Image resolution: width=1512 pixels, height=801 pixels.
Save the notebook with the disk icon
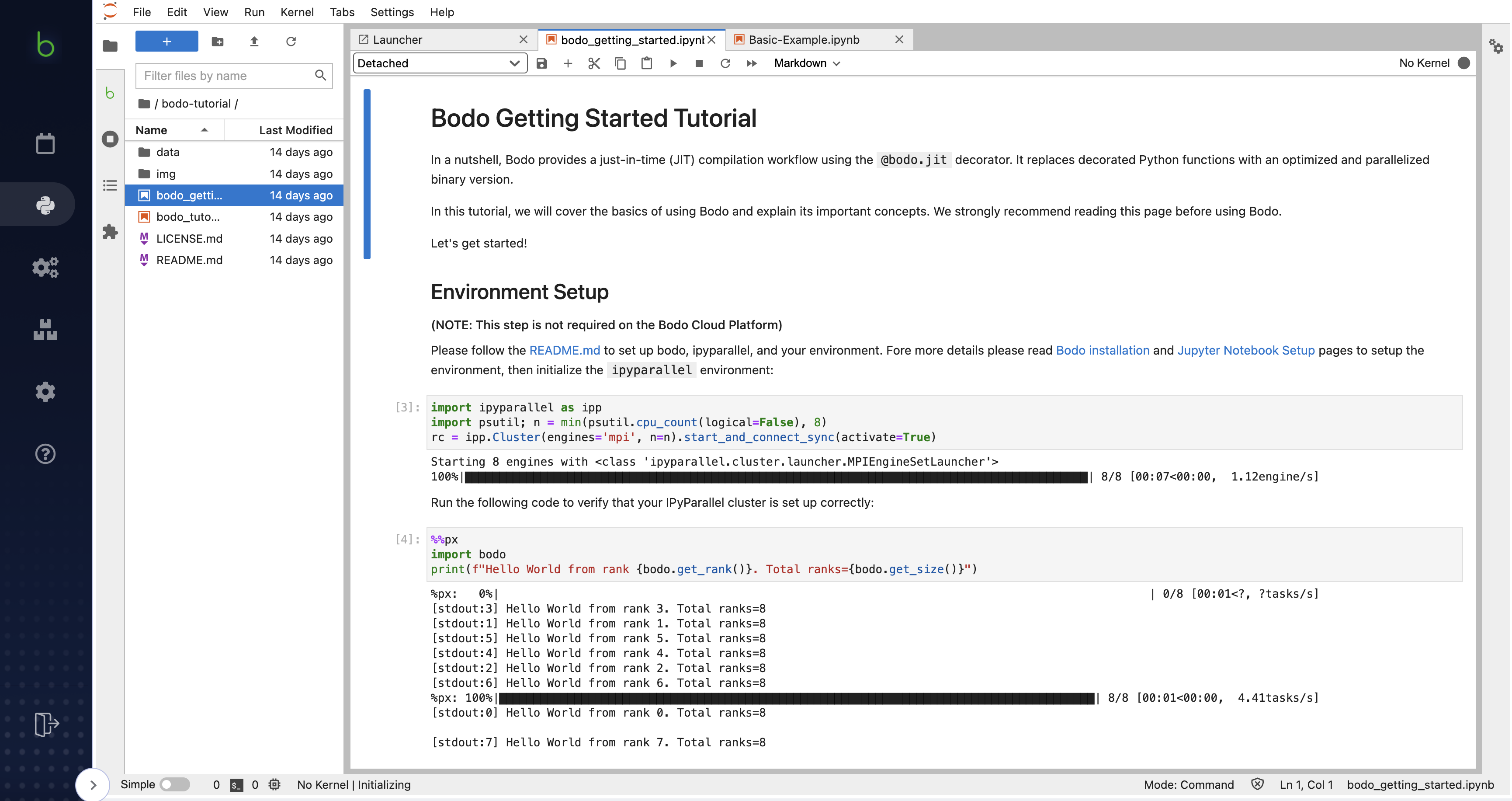point(541,63)
